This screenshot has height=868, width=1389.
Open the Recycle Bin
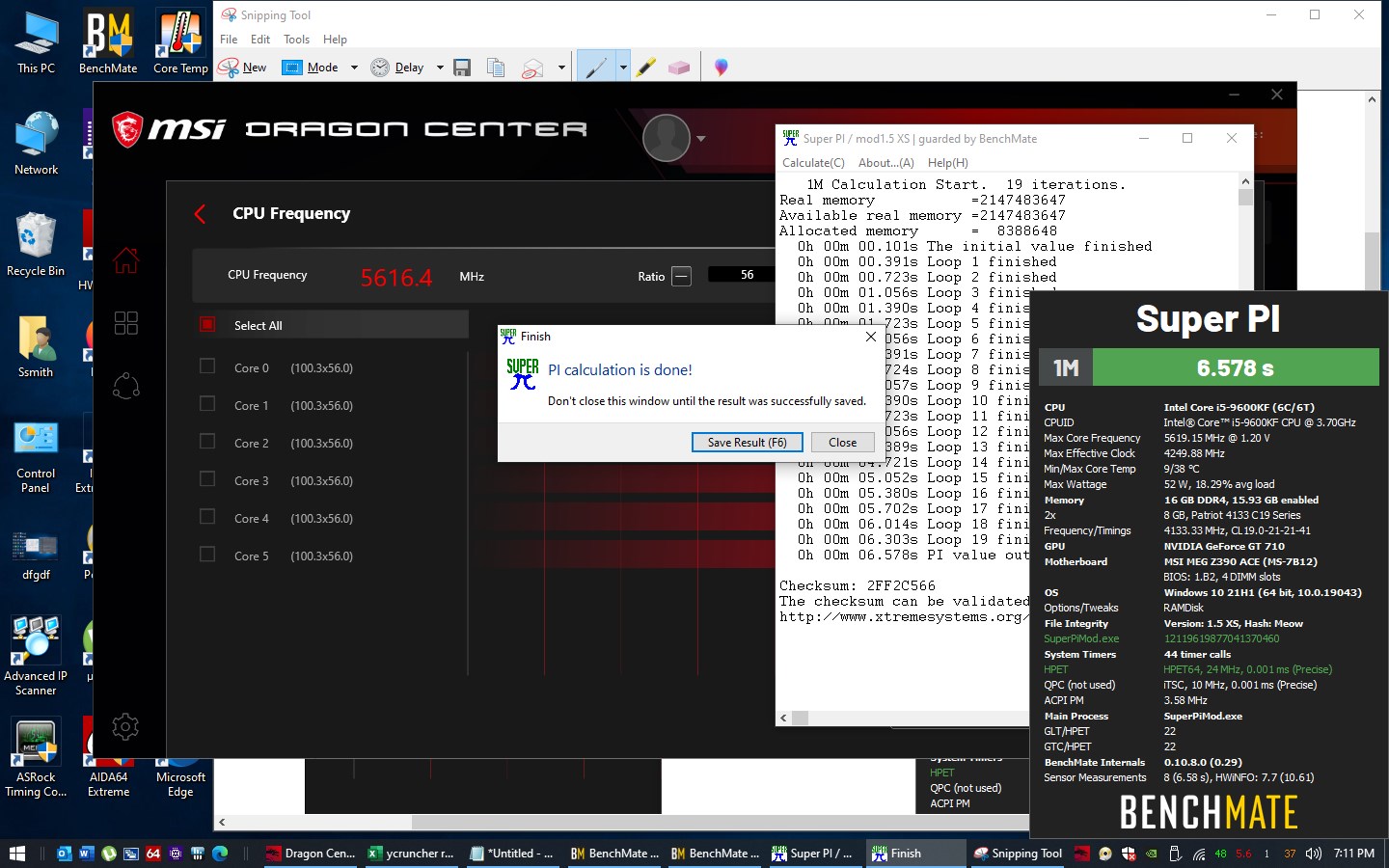(36, 245)
